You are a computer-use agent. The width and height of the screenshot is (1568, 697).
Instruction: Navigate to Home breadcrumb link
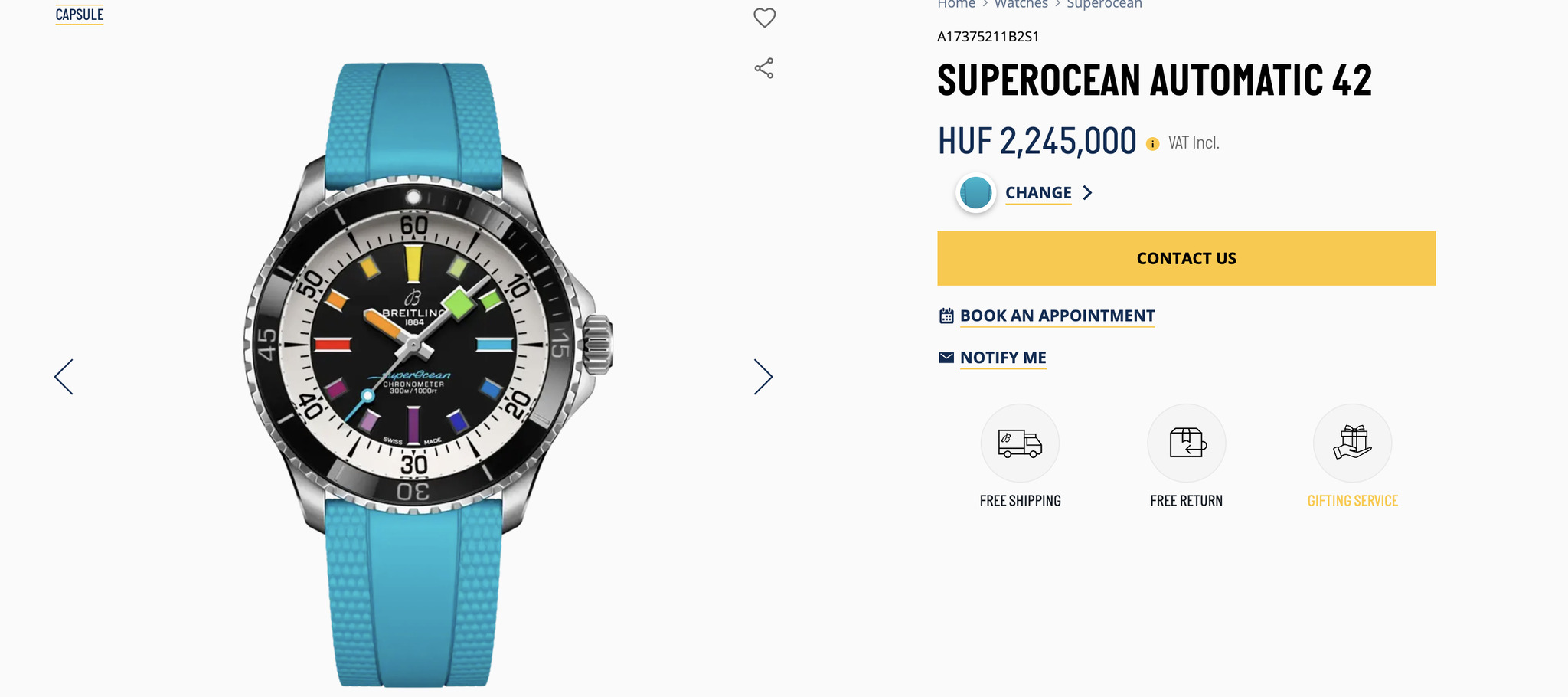[956, 5]
